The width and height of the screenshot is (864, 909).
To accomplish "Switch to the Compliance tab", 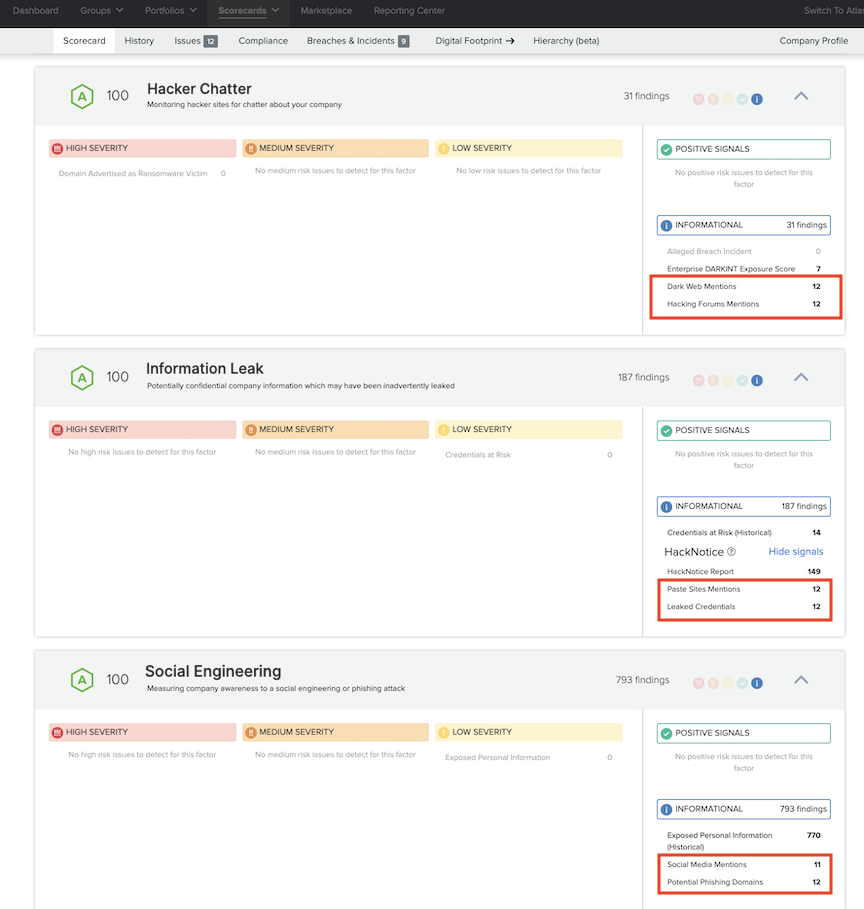I will 263,41.
